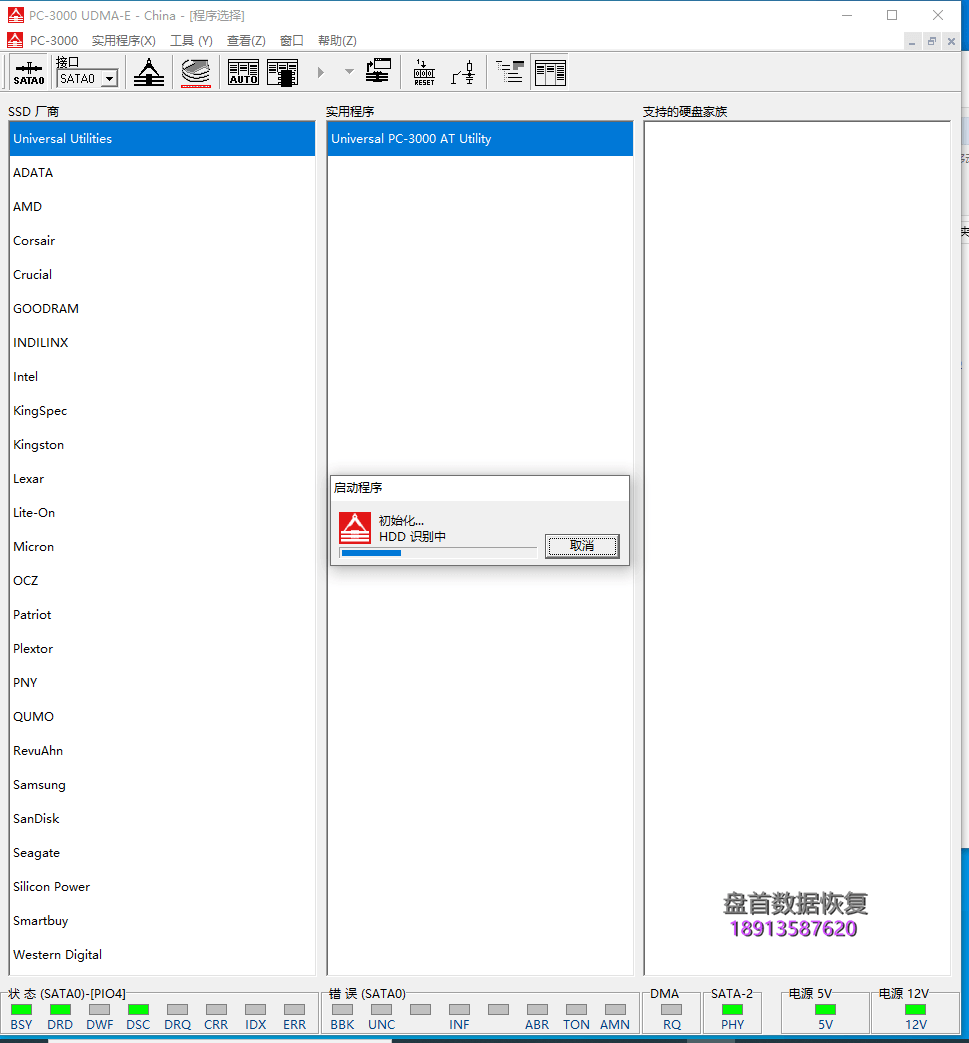Select Corsair vendor entry
This screenshot has width=969, height=1043.
[162, 240]
